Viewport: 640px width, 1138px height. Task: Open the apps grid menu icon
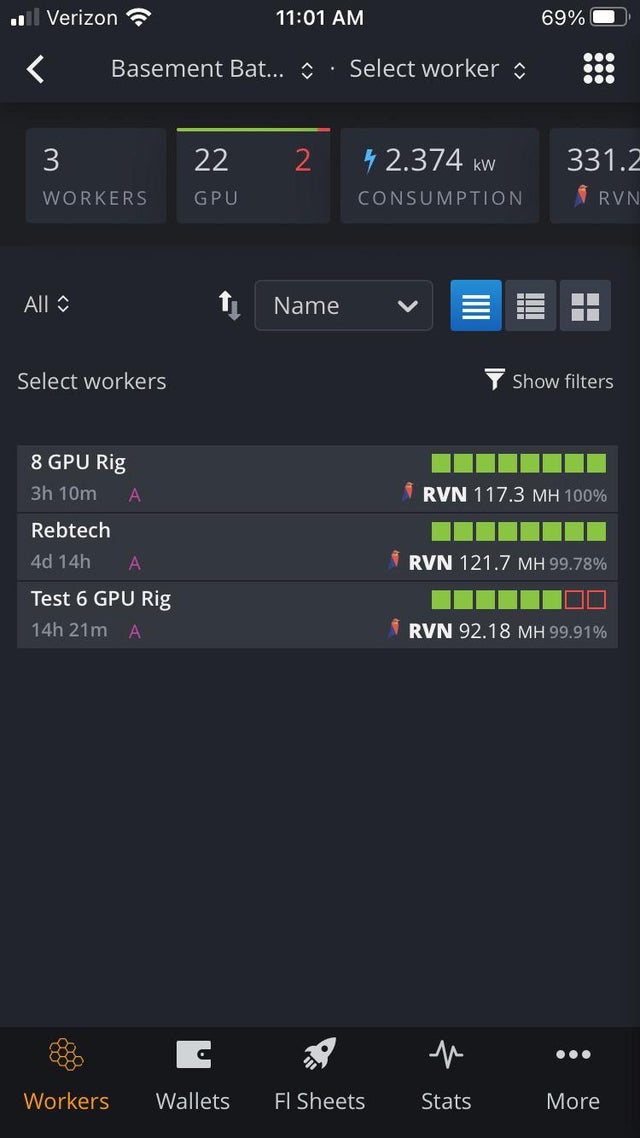tap(599, 69)
